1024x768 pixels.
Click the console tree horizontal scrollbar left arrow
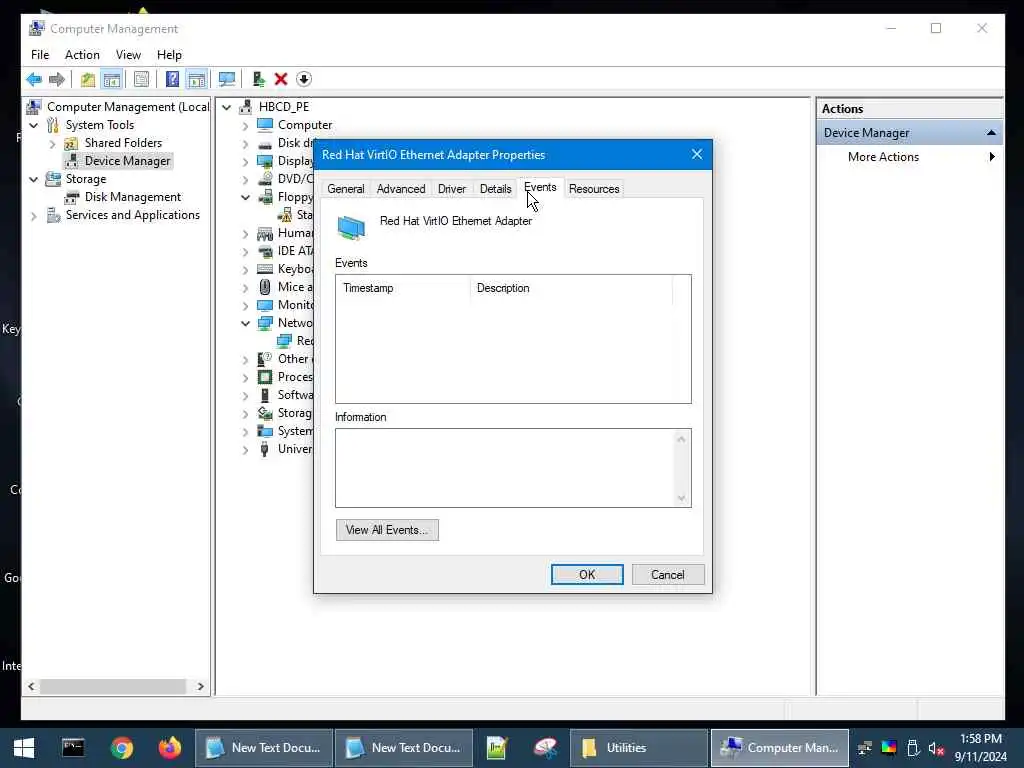pyautogui.click(x=31, y=686)
